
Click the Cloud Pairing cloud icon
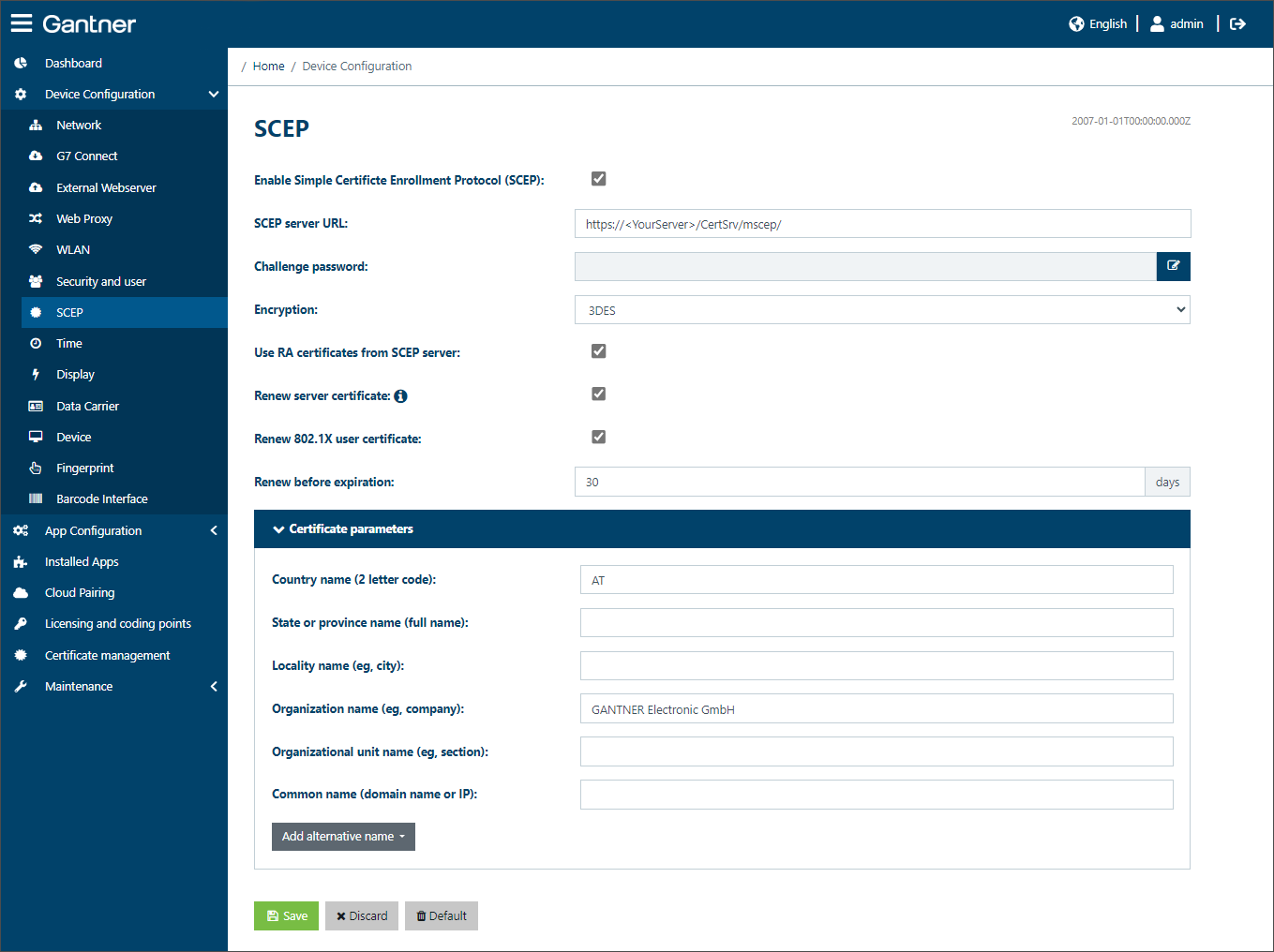[21, 592]
